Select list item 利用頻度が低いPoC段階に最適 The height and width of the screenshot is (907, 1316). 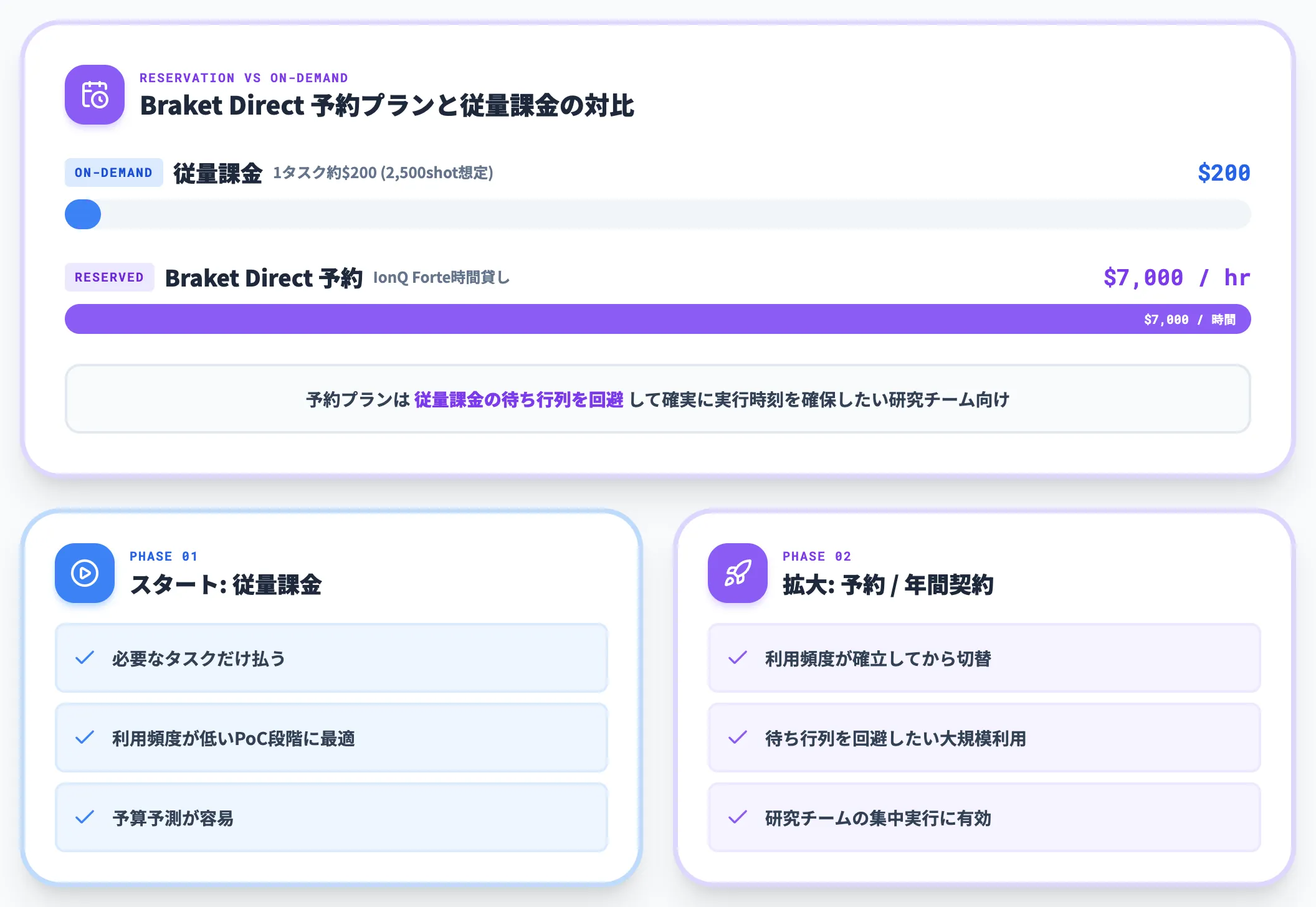point(331,738)
